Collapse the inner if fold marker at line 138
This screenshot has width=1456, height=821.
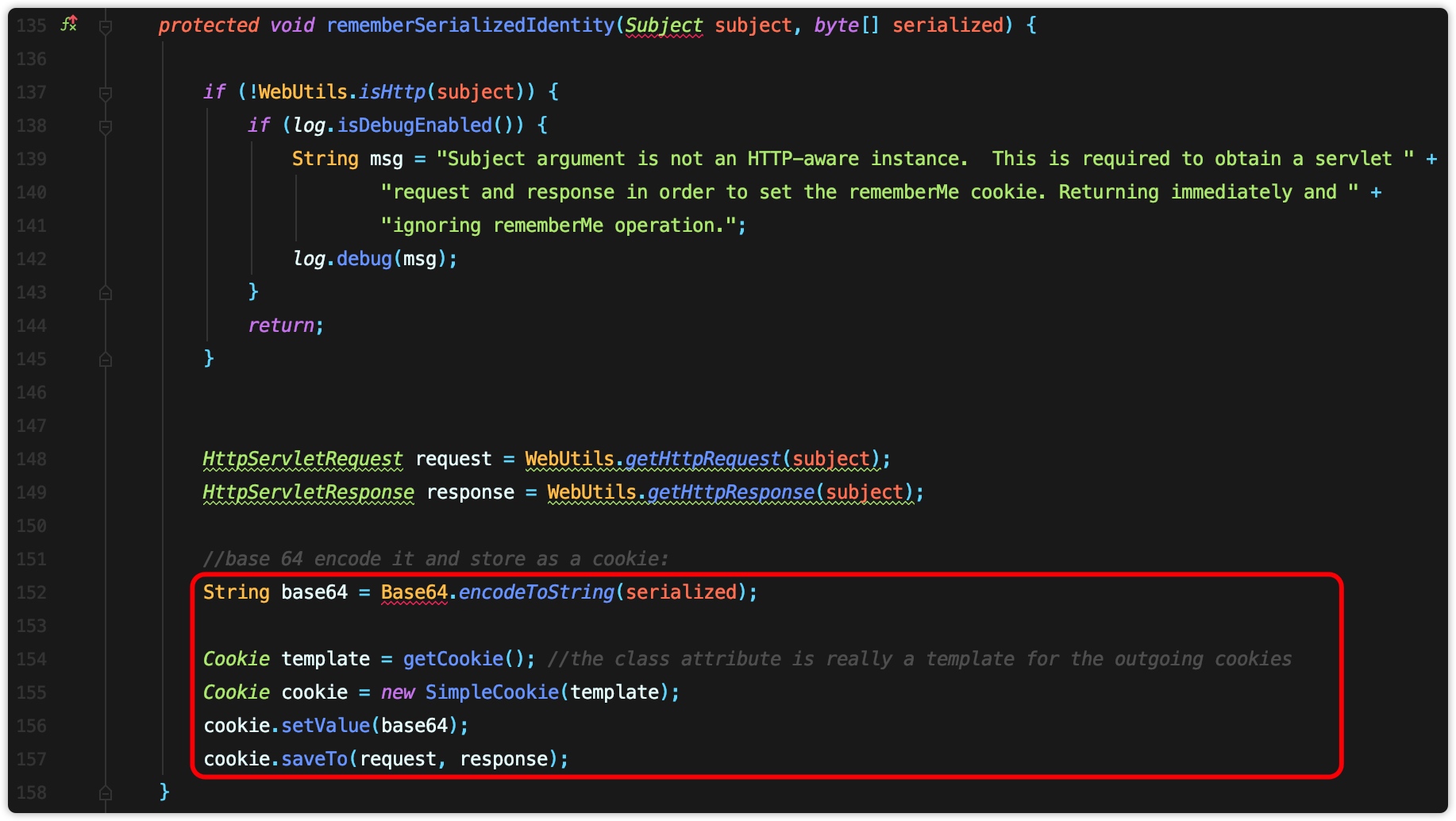coord(106,127)
